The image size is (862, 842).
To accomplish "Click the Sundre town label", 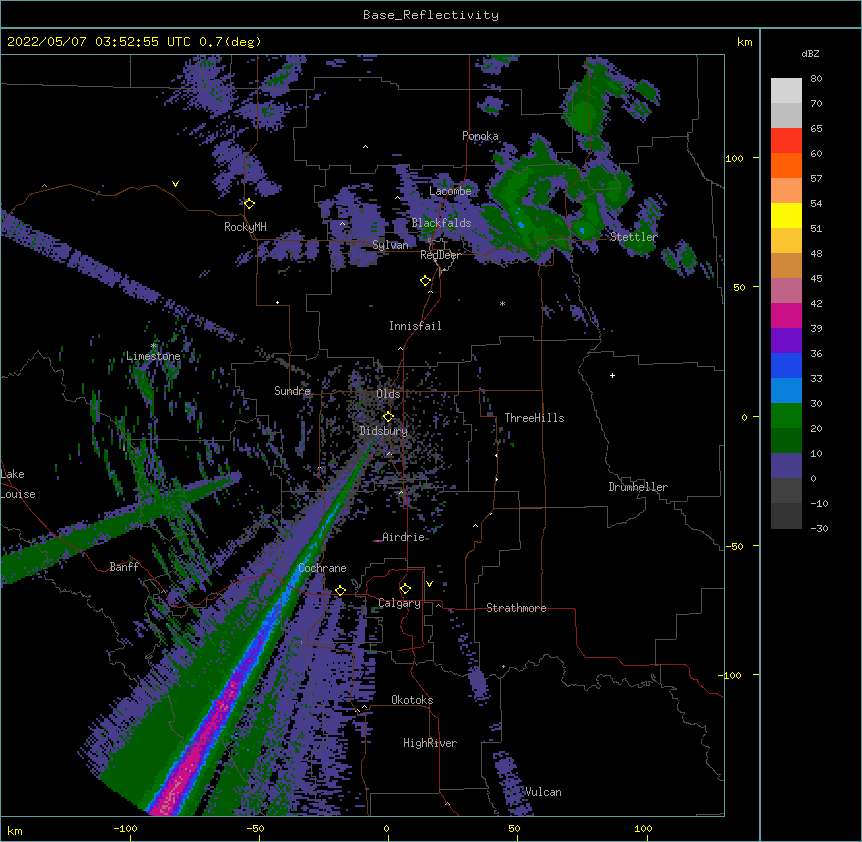I will pos(292,391).
